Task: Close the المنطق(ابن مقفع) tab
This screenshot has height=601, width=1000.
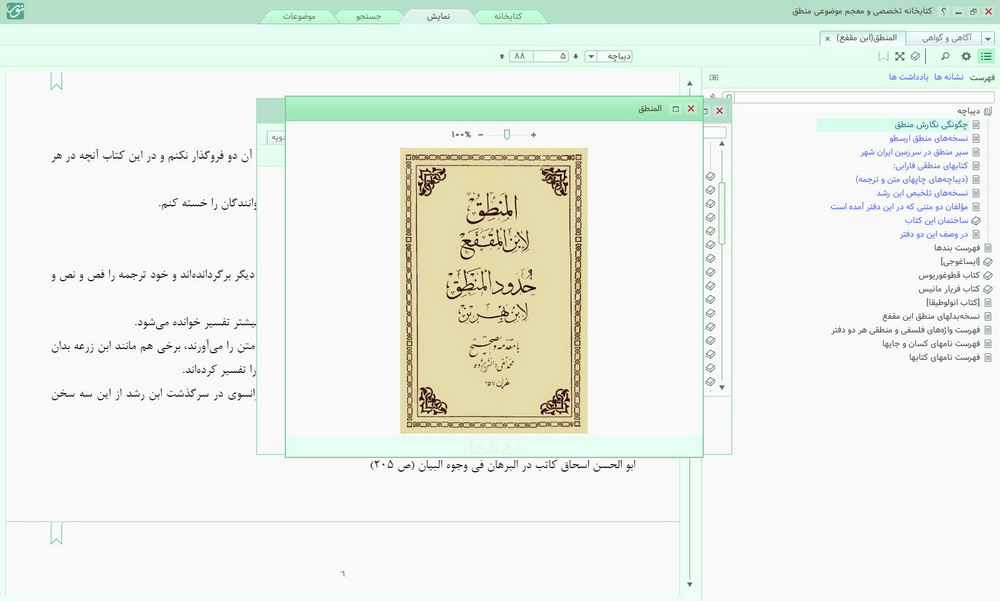Action: (x=828, y=38)
